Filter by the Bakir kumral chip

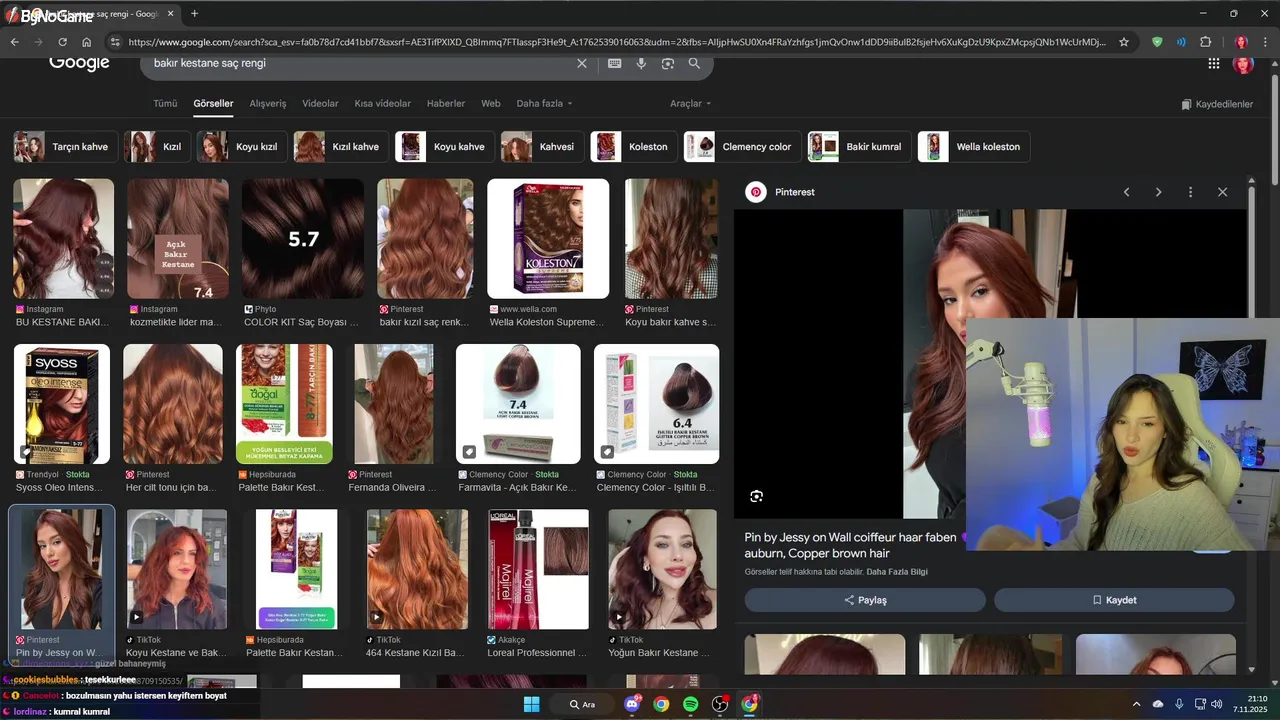pos(860,147)
